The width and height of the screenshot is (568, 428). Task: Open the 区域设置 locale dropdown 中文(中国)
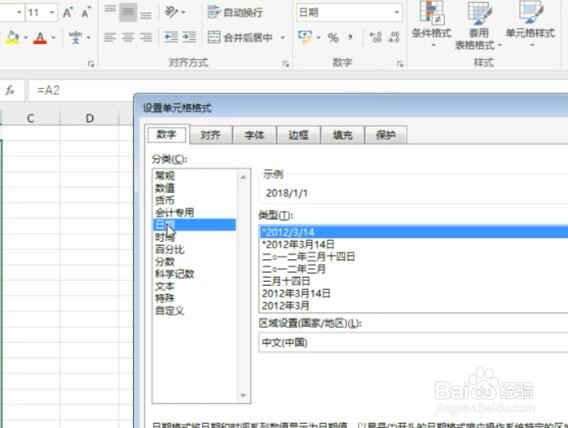point(413,342)
